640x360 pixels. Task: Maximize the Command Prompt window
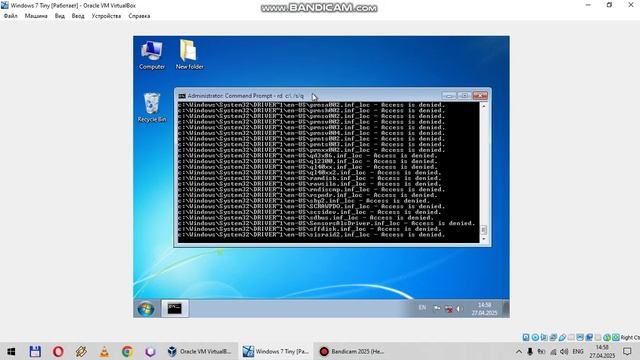pos(464,96)
